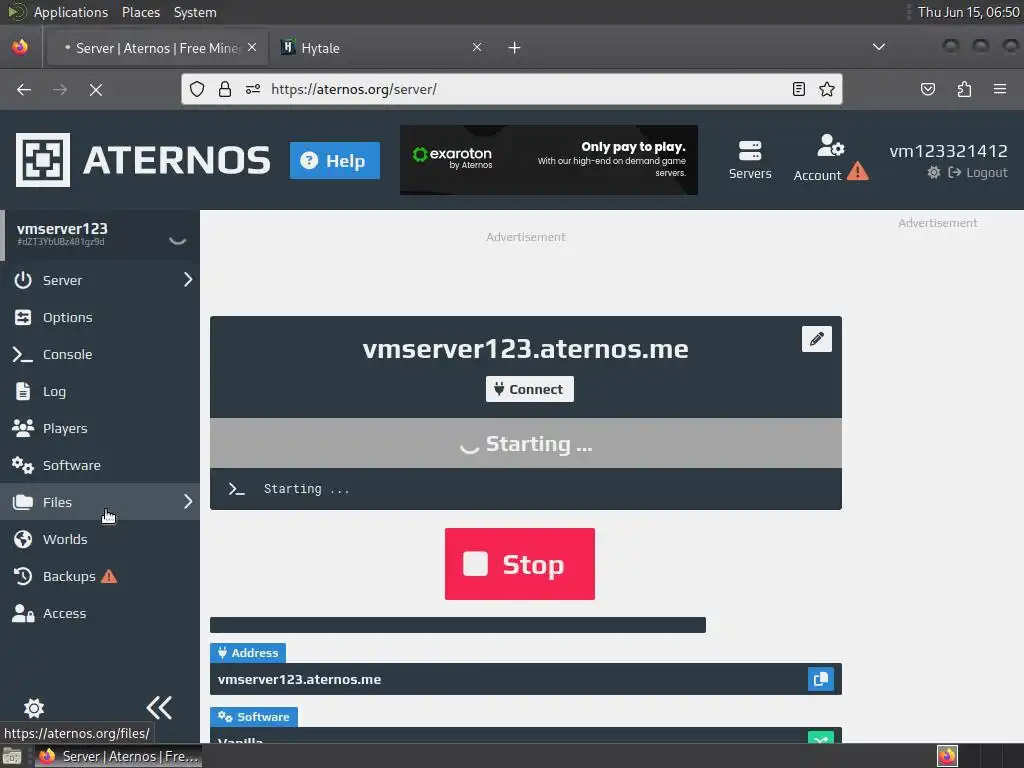Click the Aternos logo icon
The width and height of the screenshot is (1024, 768).
pyautogui.click(x=42, y=160)
